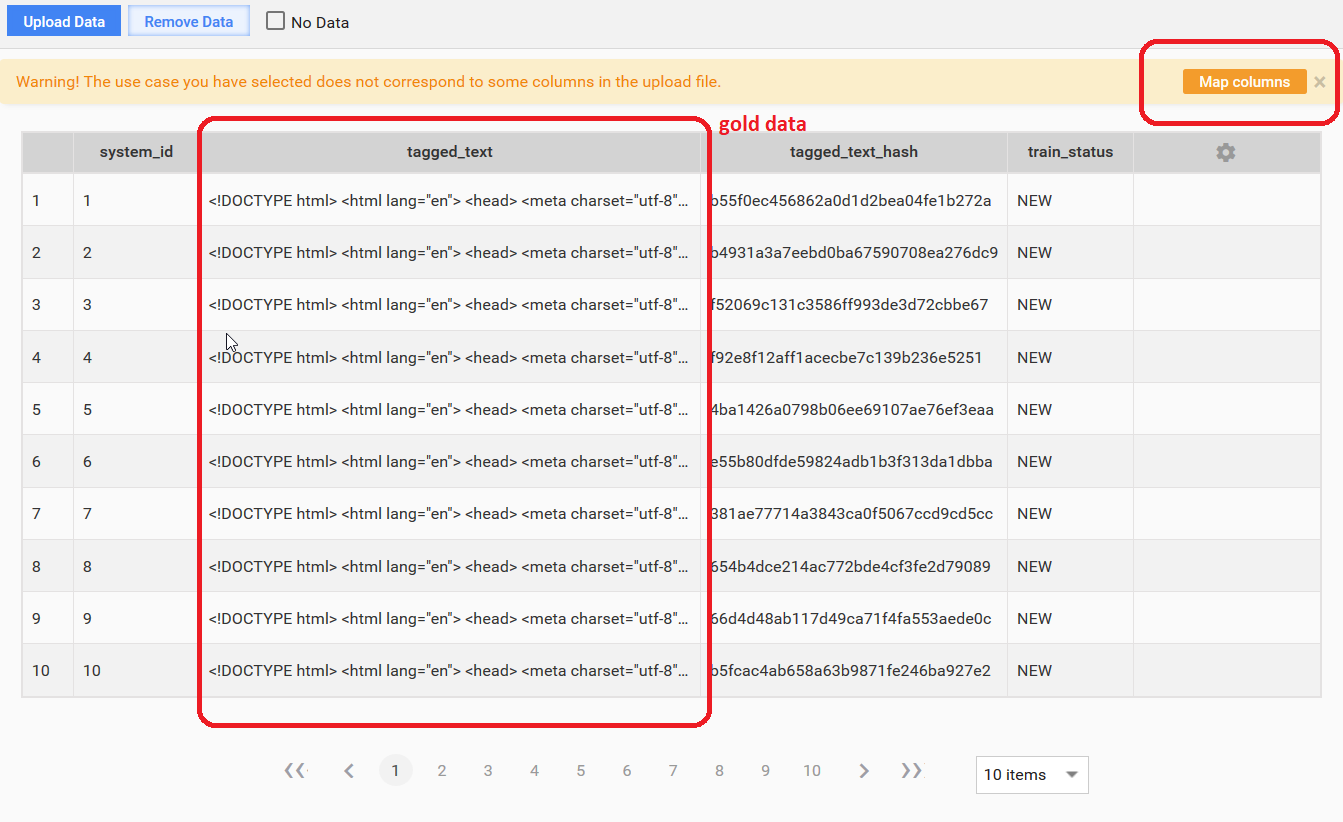The width and height of the screenshot is (1343, 822).
Task: Click NEW status in row 4
Action: coord(1034,357)
